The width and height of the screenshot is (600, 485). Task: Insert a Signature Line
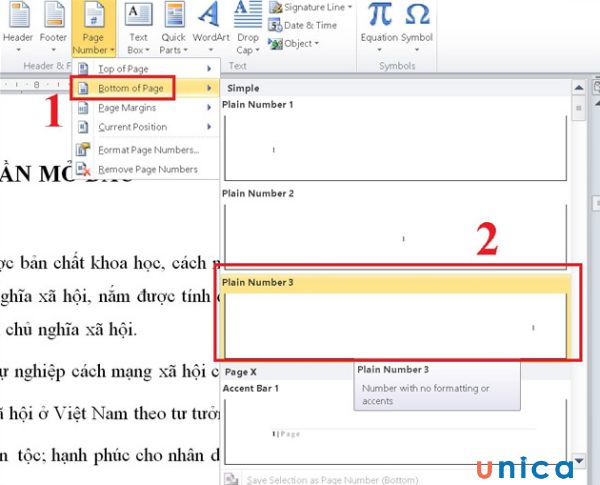(310, 7)
